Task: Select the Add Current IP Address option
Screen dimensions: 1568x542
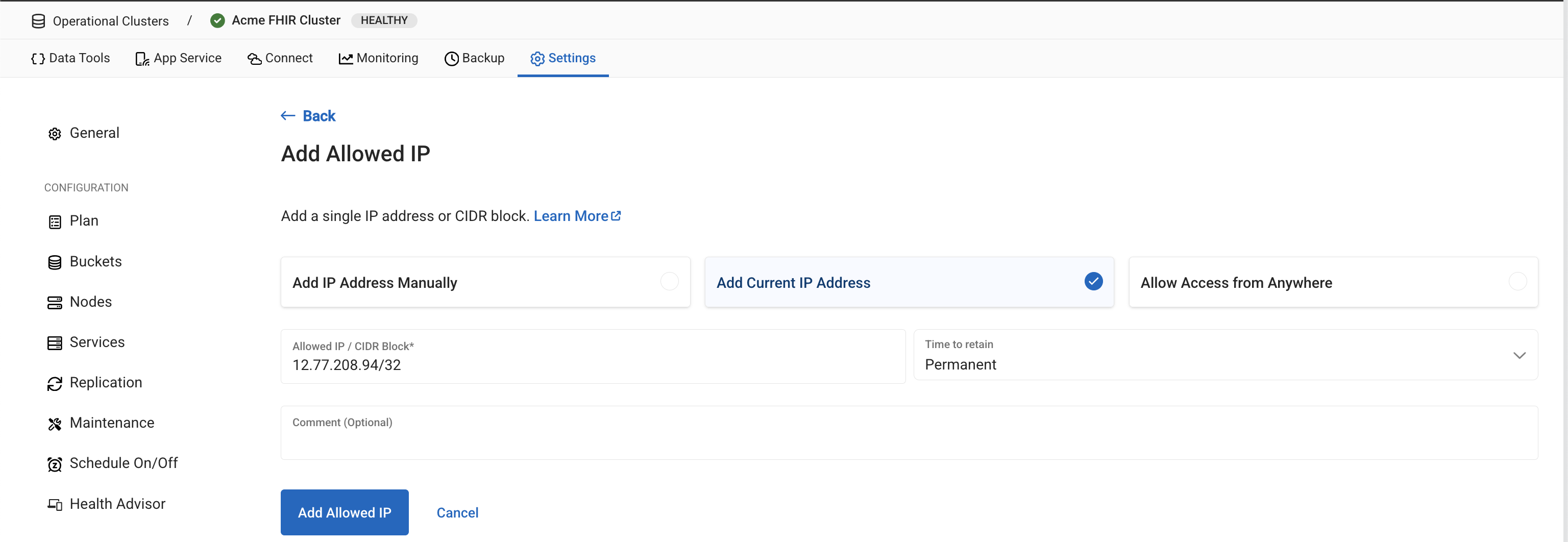Action: point(909,282)
